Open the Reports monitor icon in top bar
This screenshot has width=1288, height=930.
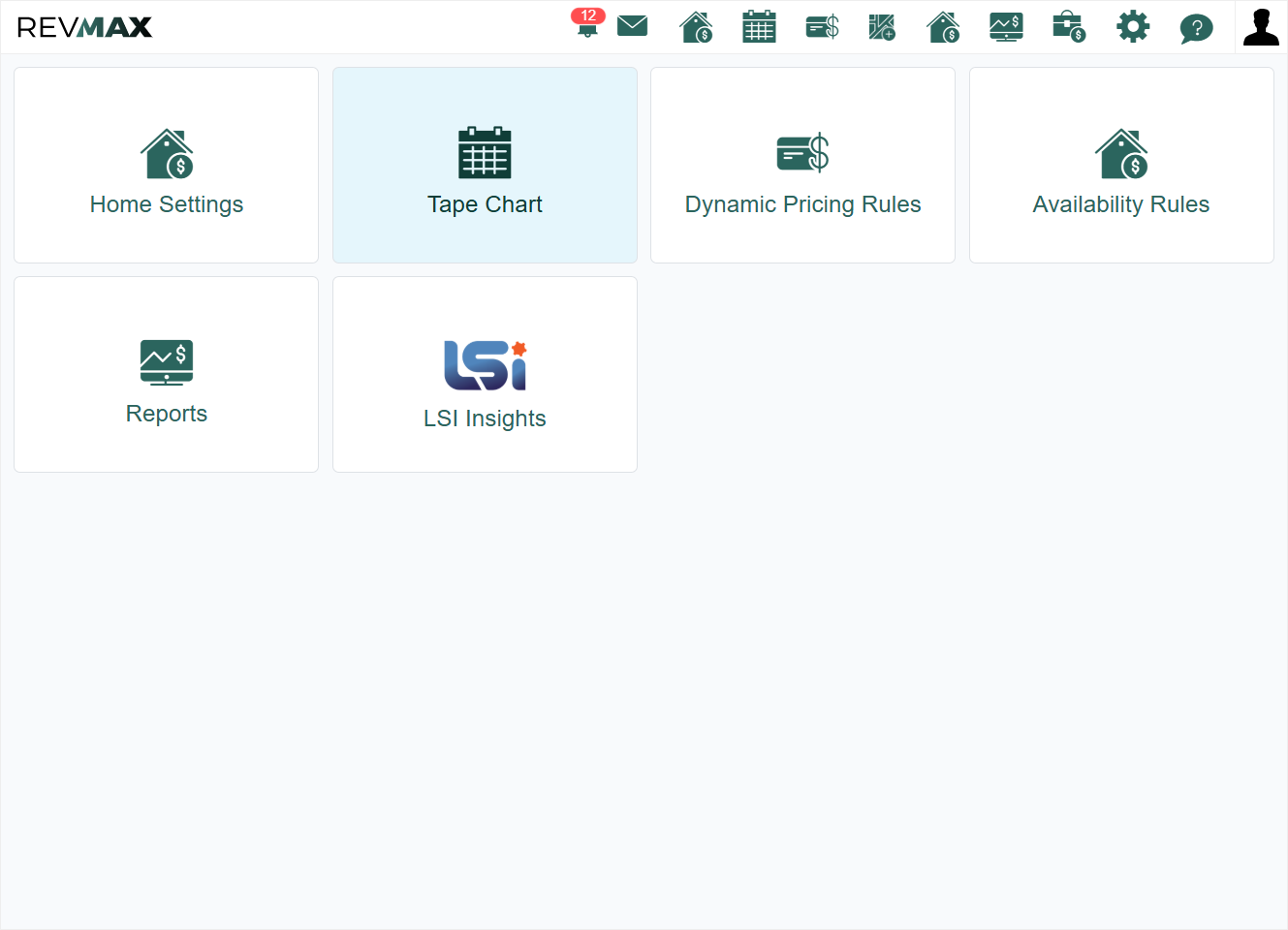1006,27
